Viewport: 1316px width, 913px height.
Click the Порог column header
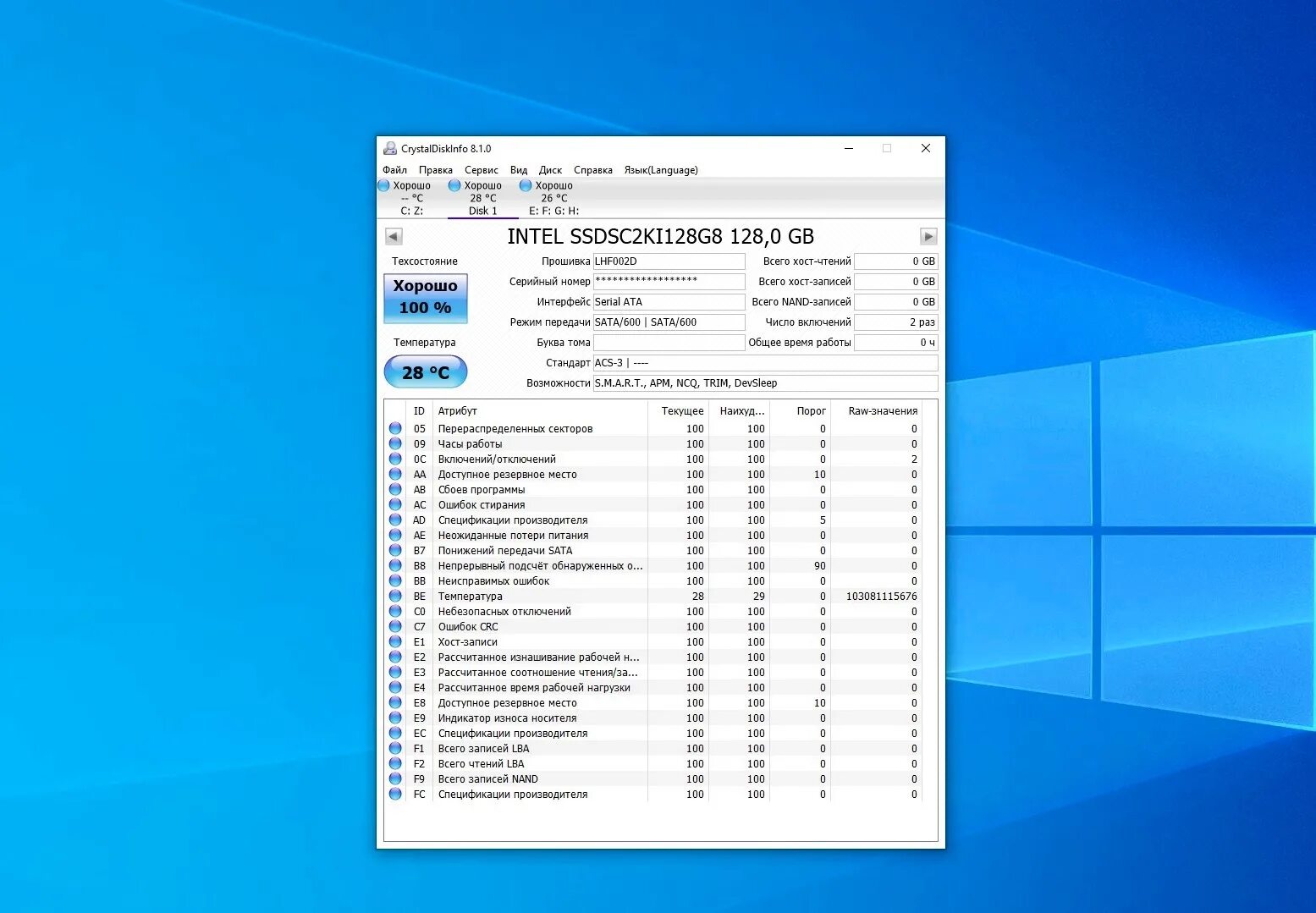(x=801, y=411)
